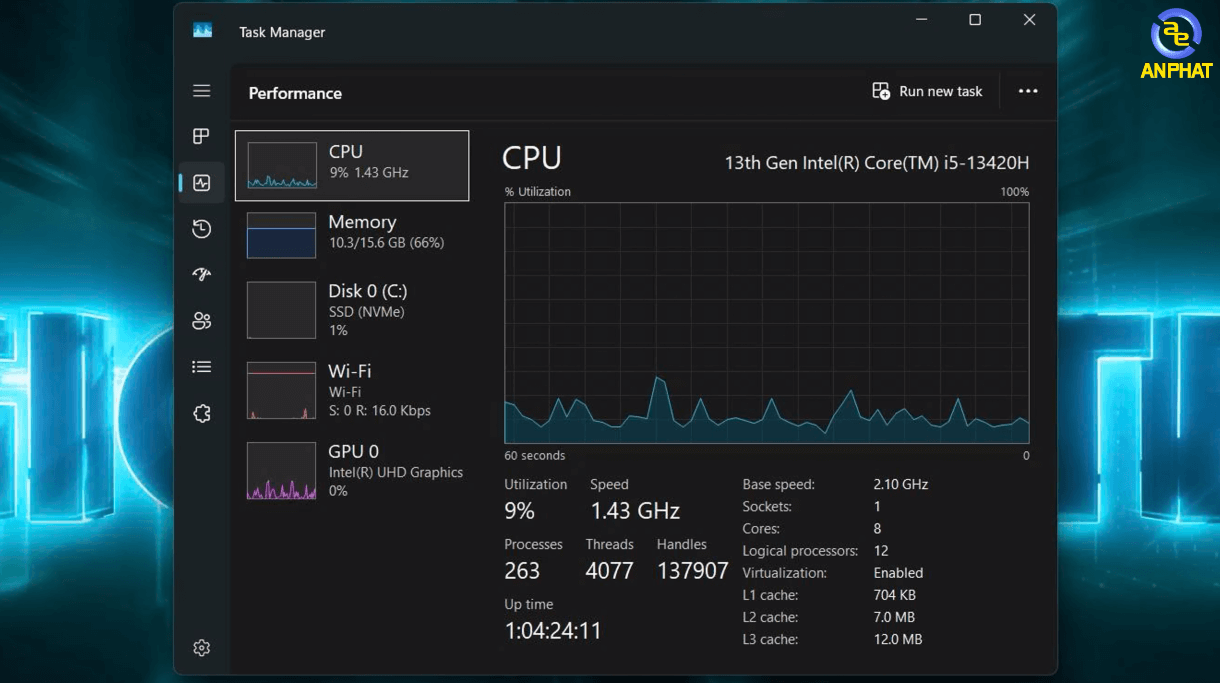Open the App history page
The width and height of the screenshot is (1220, 683).
(202, 229)
